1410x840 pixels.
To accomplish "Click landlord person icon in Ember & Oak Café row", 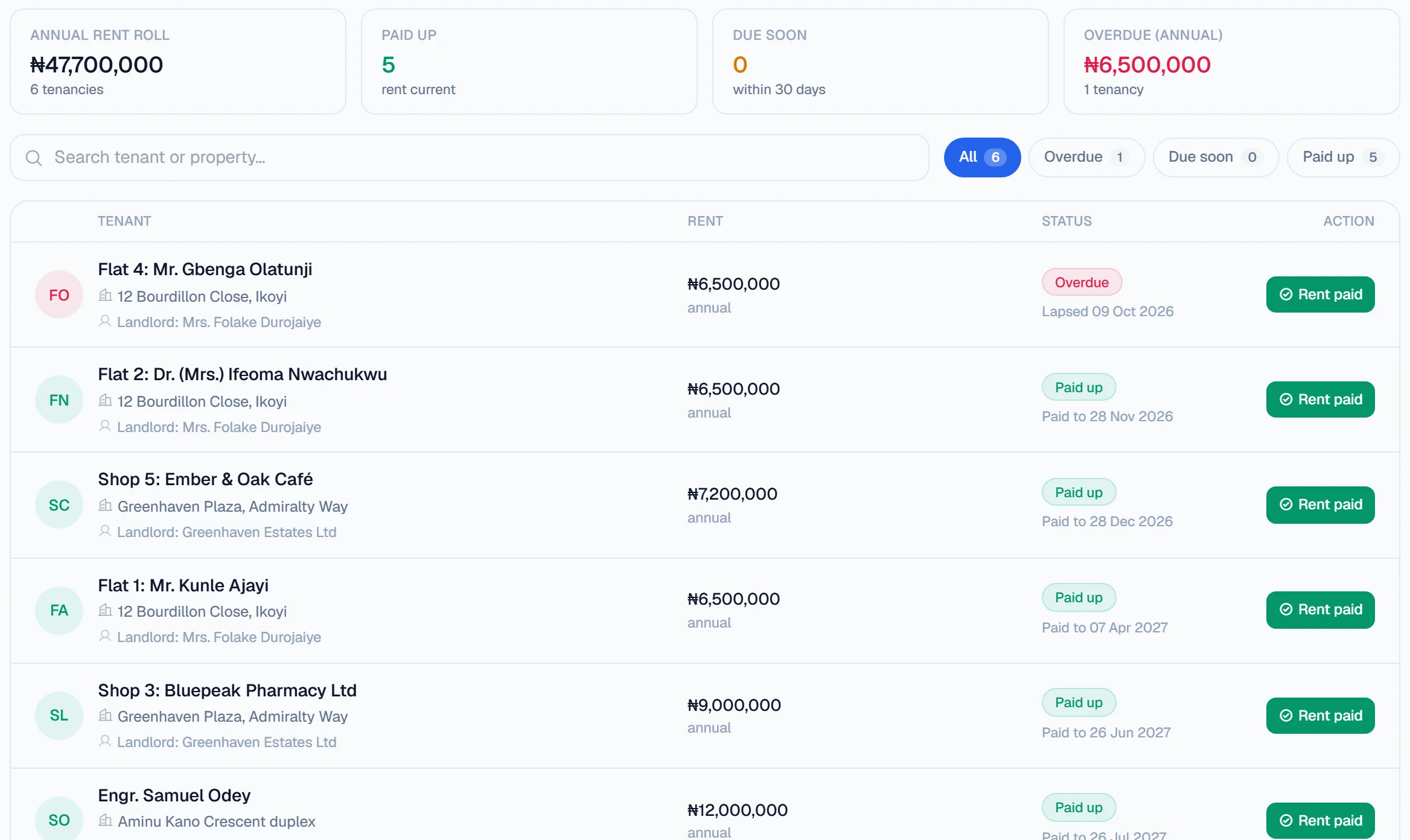I will point(105,531).
